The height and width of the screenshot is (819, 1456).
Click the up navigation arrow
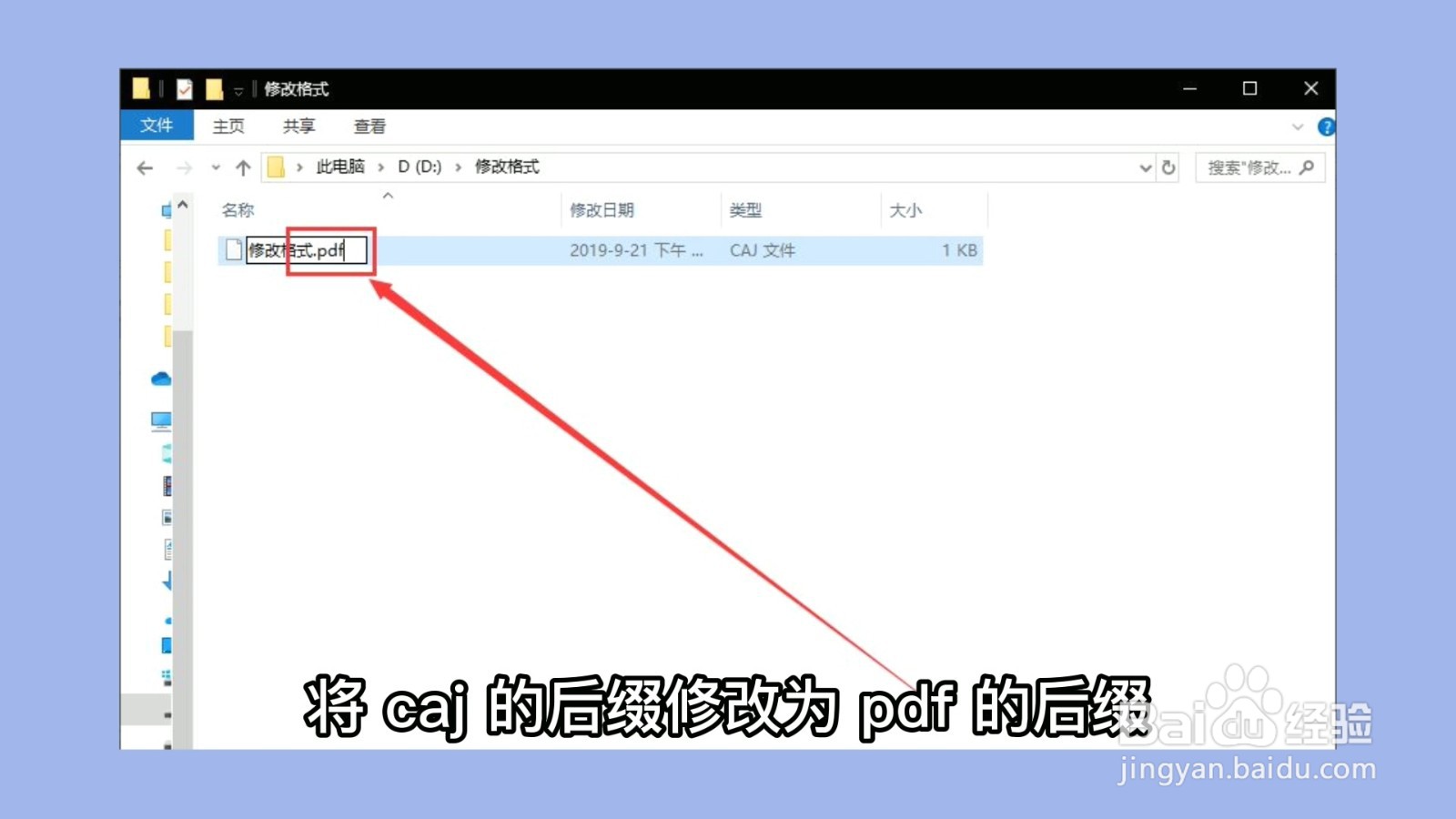click(x=244, y=167)
